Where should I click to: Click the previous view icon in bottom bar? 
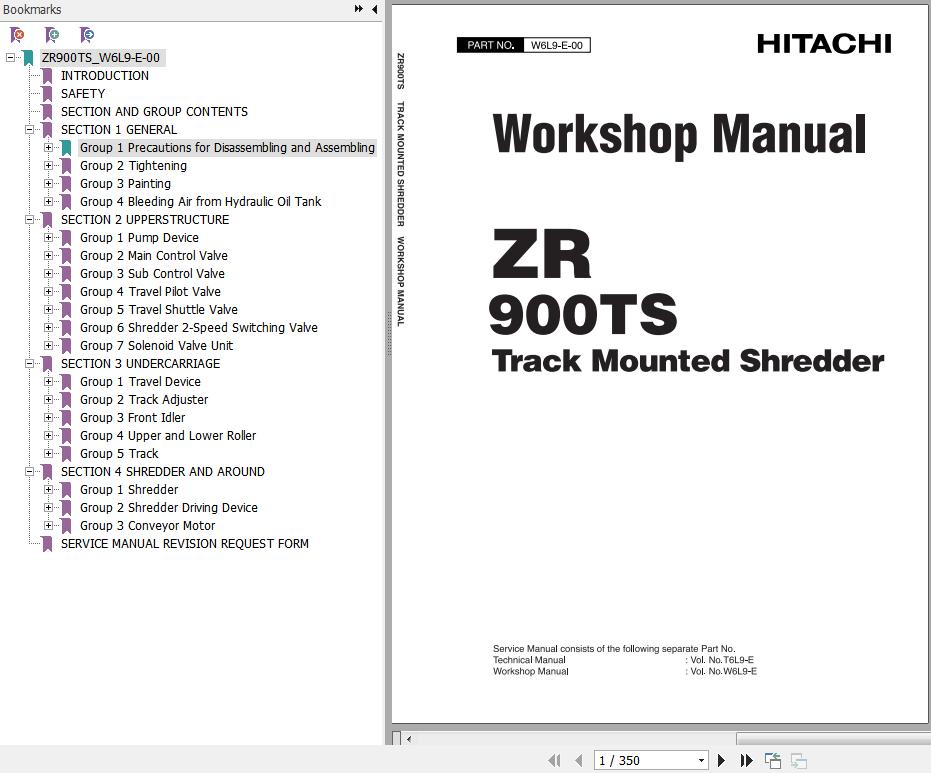pos(773,761)
